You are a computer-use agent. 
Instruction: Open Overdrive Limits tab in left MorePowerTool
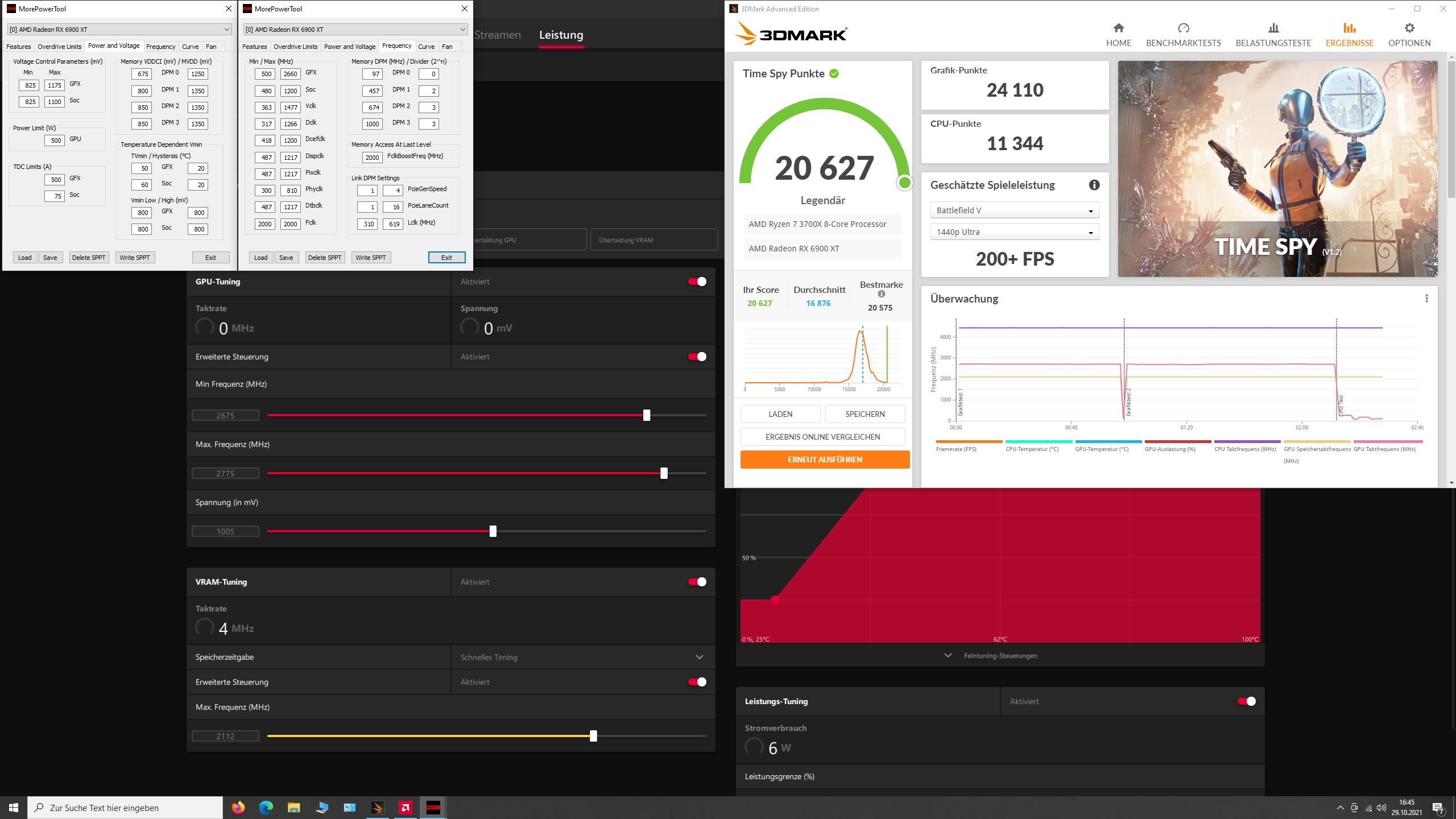coord(60,47)
